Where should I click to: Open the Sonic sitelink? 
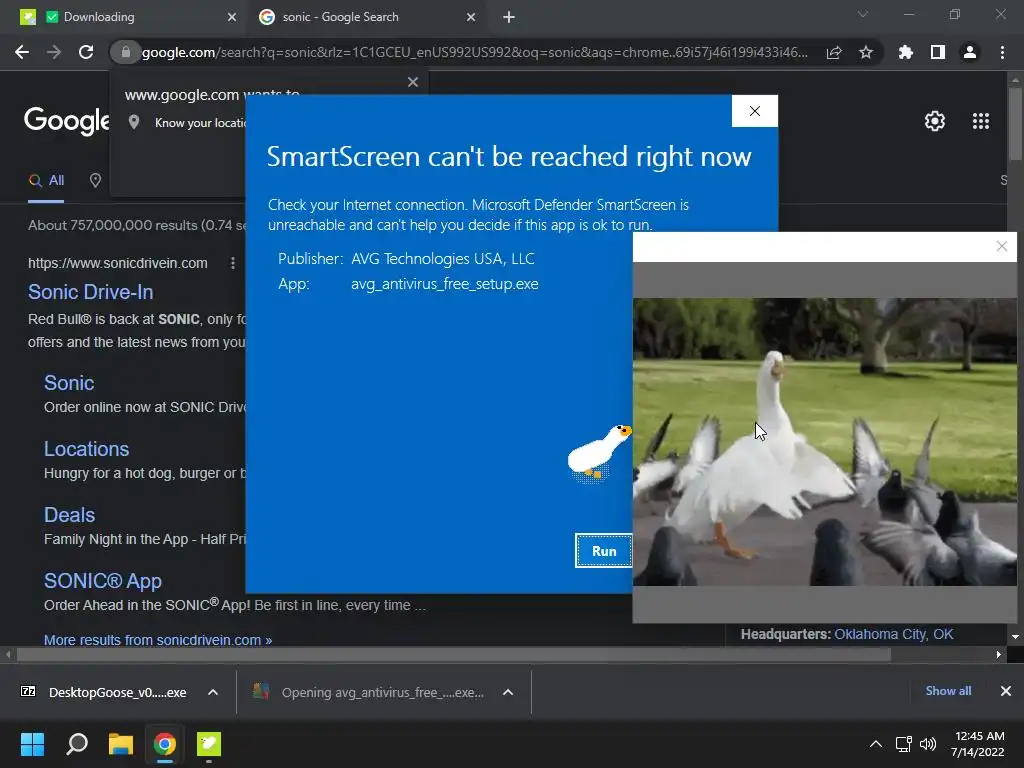pos(69,383)
